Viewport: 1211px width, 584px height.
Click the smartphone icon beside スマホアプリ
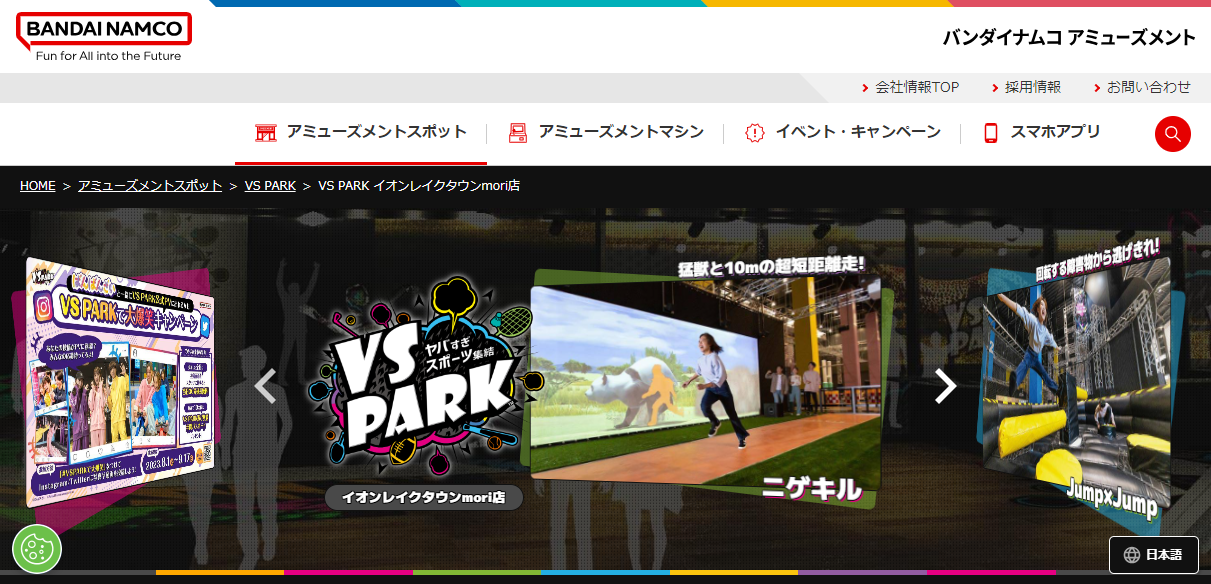coord(991,132)
